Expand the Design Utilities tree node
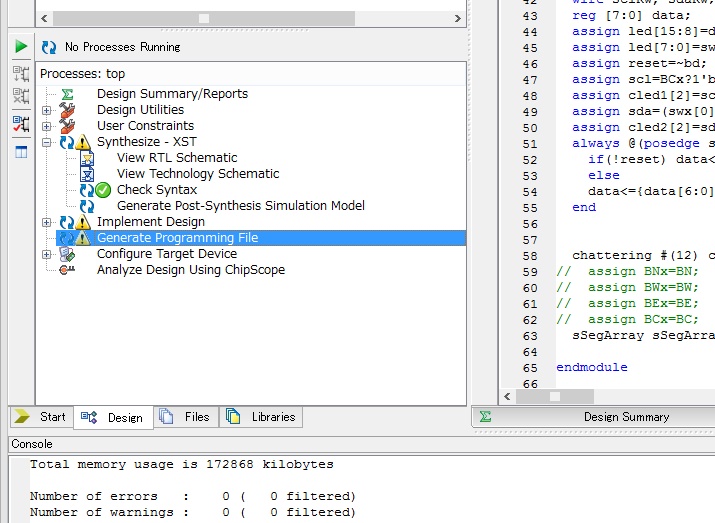This screenshot has width=715, height=523. pos(47,110)
